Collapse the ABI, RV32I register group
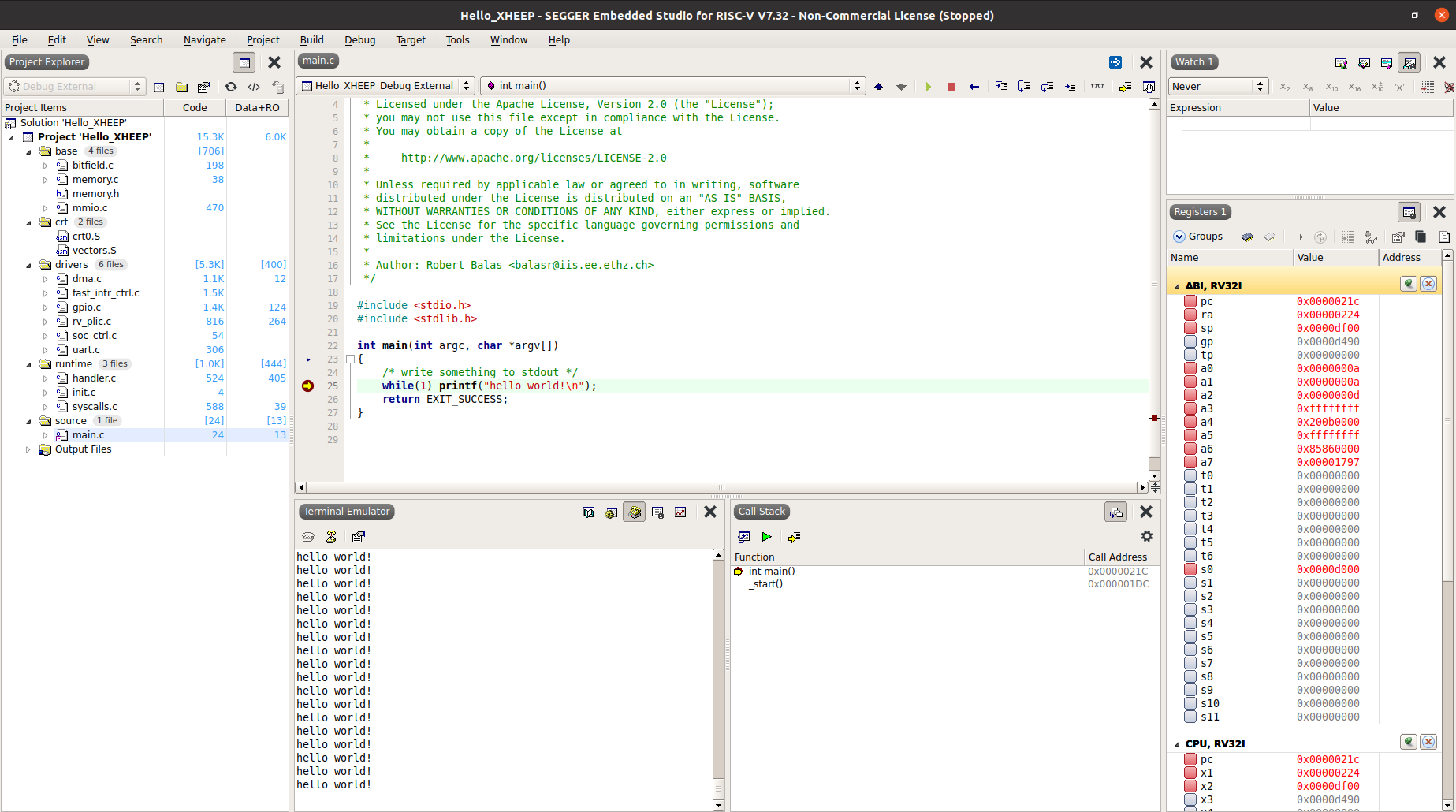This screenshot has width=1456, height=812. [x=1177, y=286]
